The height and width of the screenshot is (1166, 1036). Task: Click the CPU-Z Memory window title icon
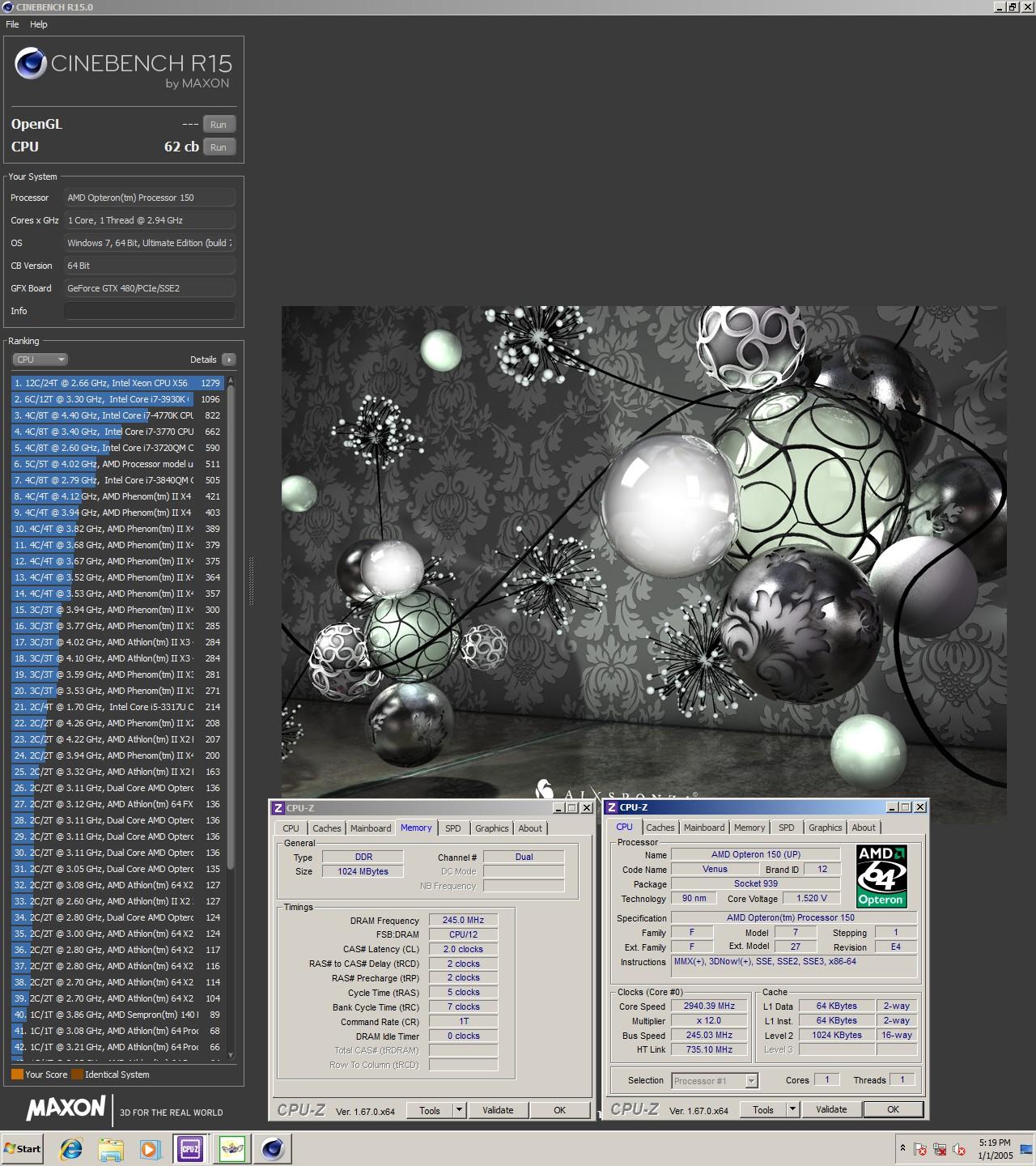pos(278,808)
